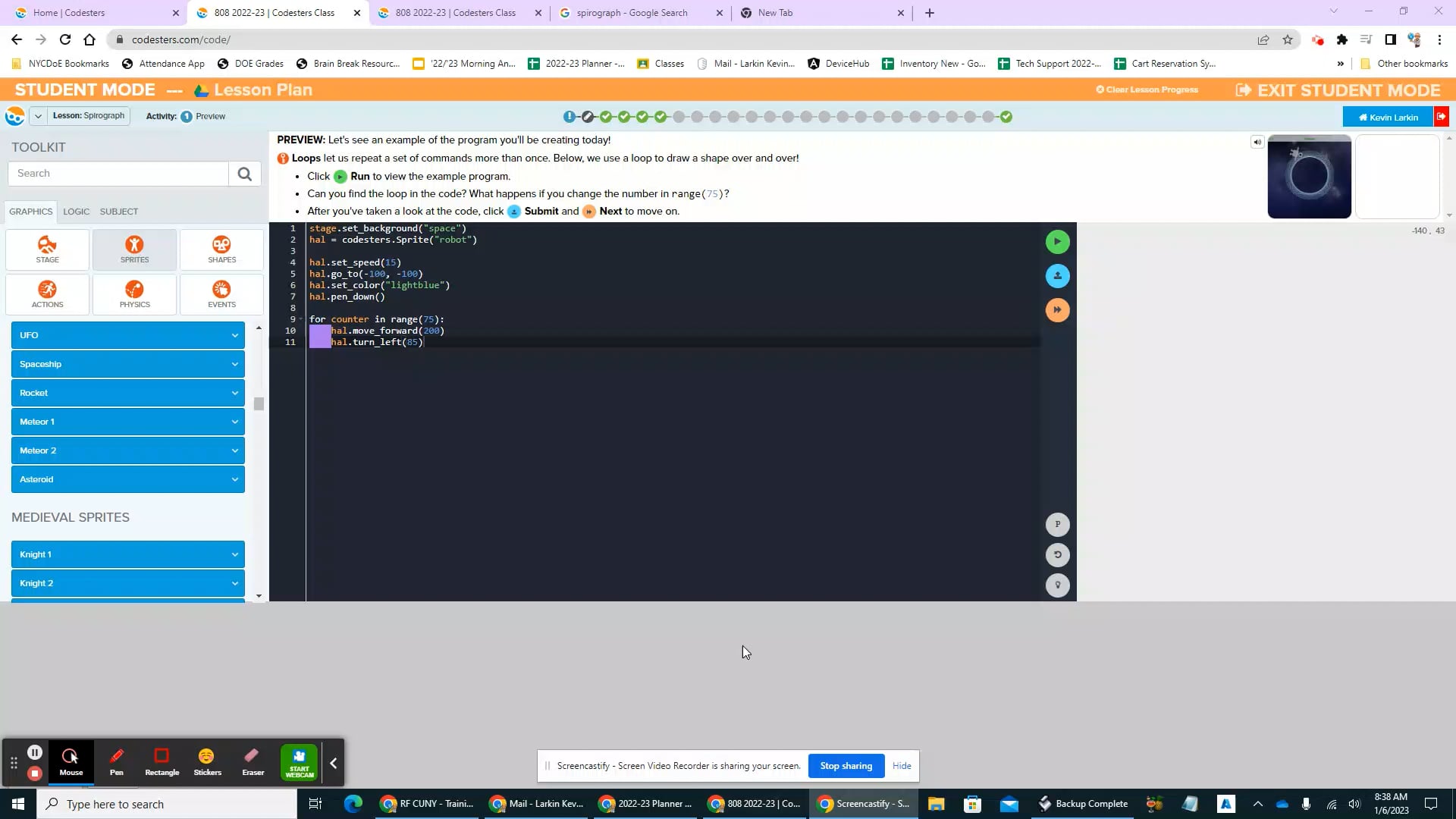This screenshot has width=1456, height=819.
Task: Select the Stage toolkit icon
Action: click(x=46, y=249)
